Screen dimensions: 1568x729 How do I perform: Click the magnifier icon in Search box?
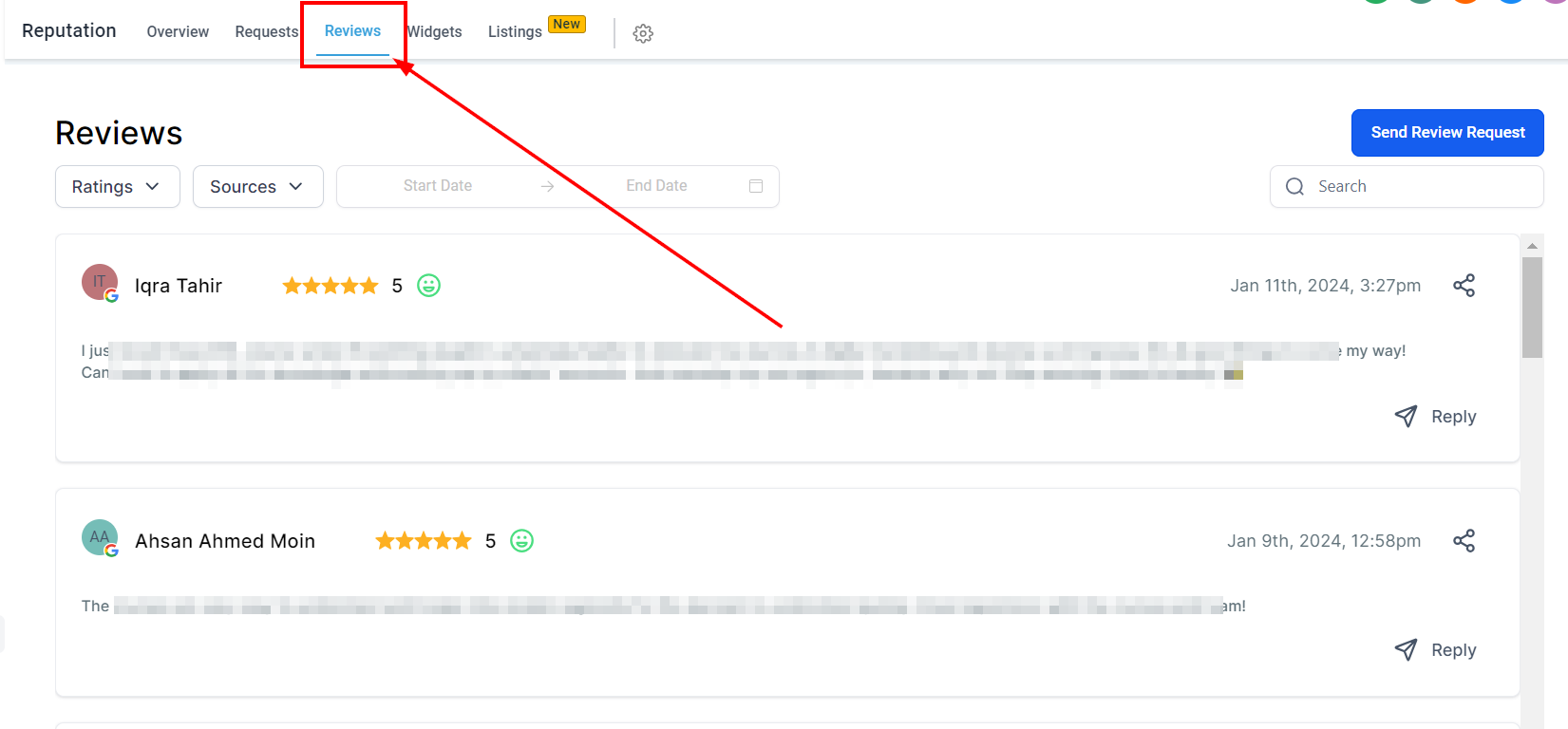[1294, 187]
